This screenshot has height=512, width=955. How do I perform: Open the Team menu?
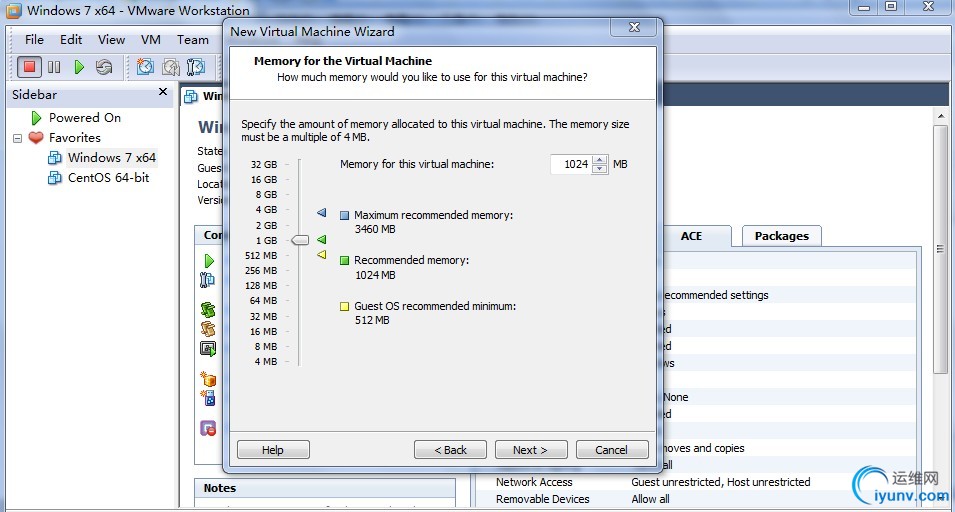click(192, 40)
